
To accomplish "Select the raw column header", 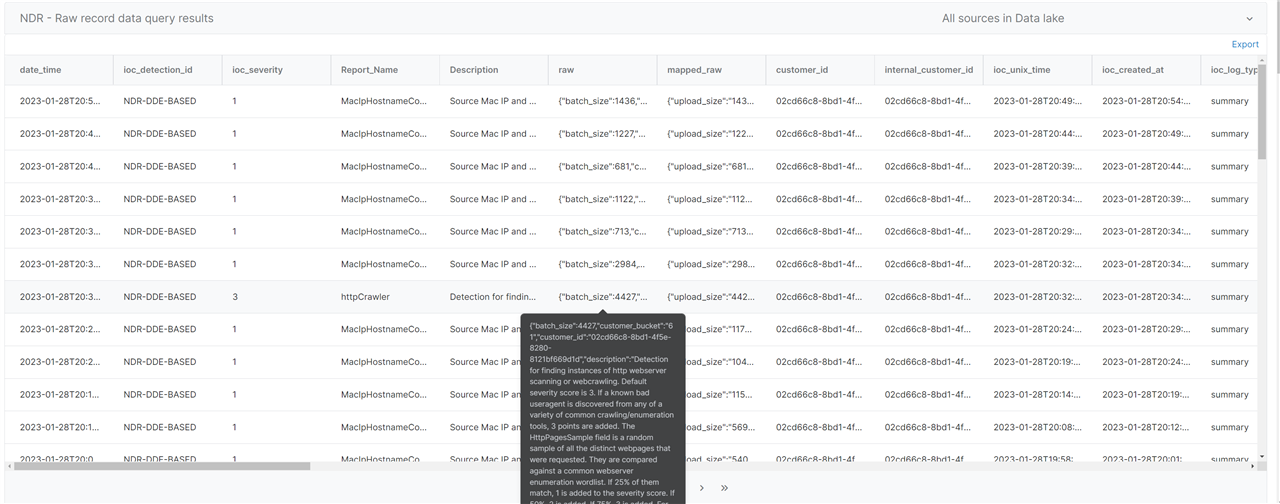I will pos(566,70).
